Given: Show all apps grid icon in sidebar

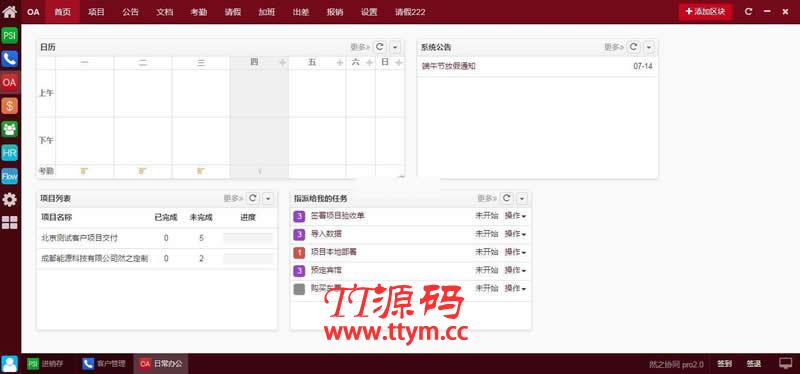Looking at the screenshot, I should point(10,222).
